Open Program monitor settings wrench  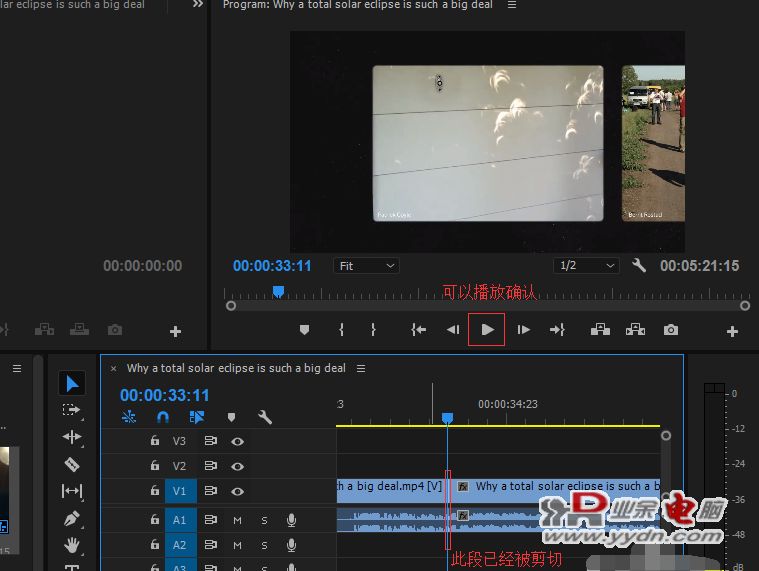pyautogui.click(x=638, y=265)
